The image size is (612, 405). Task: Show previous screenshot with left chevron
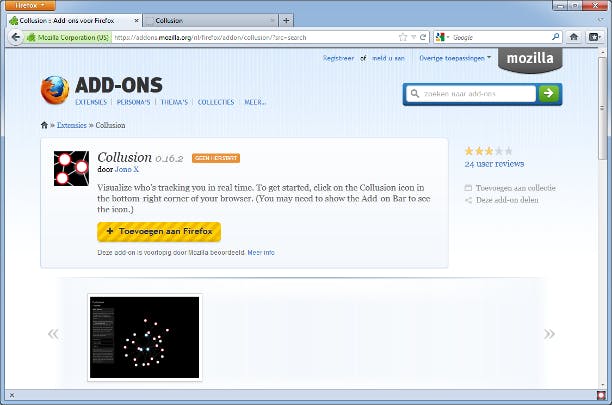pyautogui.click(x=53, y=334)
